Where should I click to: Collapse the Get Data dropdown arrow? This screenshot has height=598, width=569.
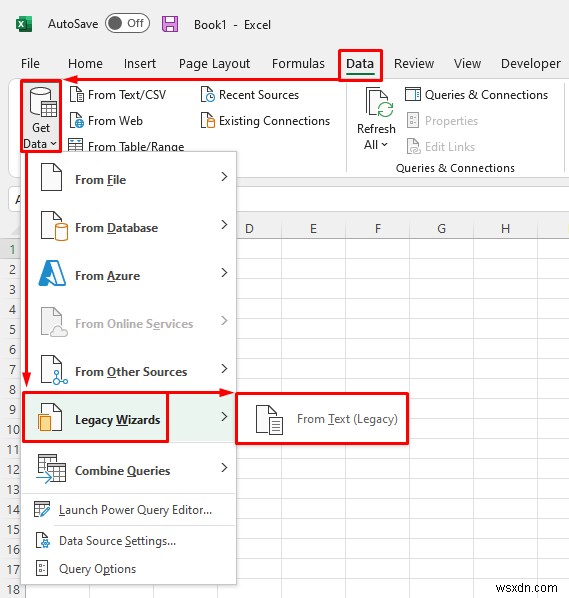[x=53, y=144]
